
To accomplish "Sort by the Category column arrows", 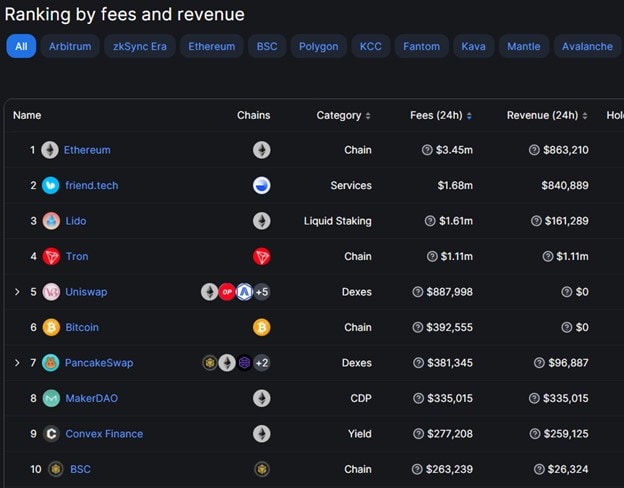I will tap(368, 115).
